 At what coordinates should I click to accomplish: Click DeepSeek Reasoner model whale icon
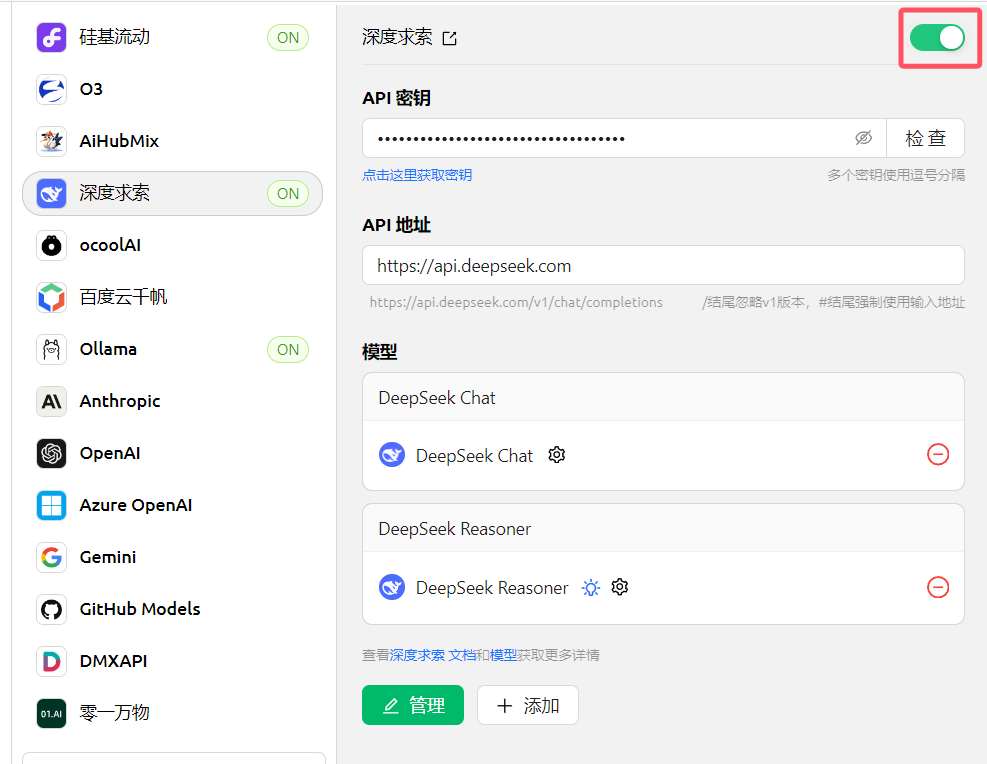[392, 587]
